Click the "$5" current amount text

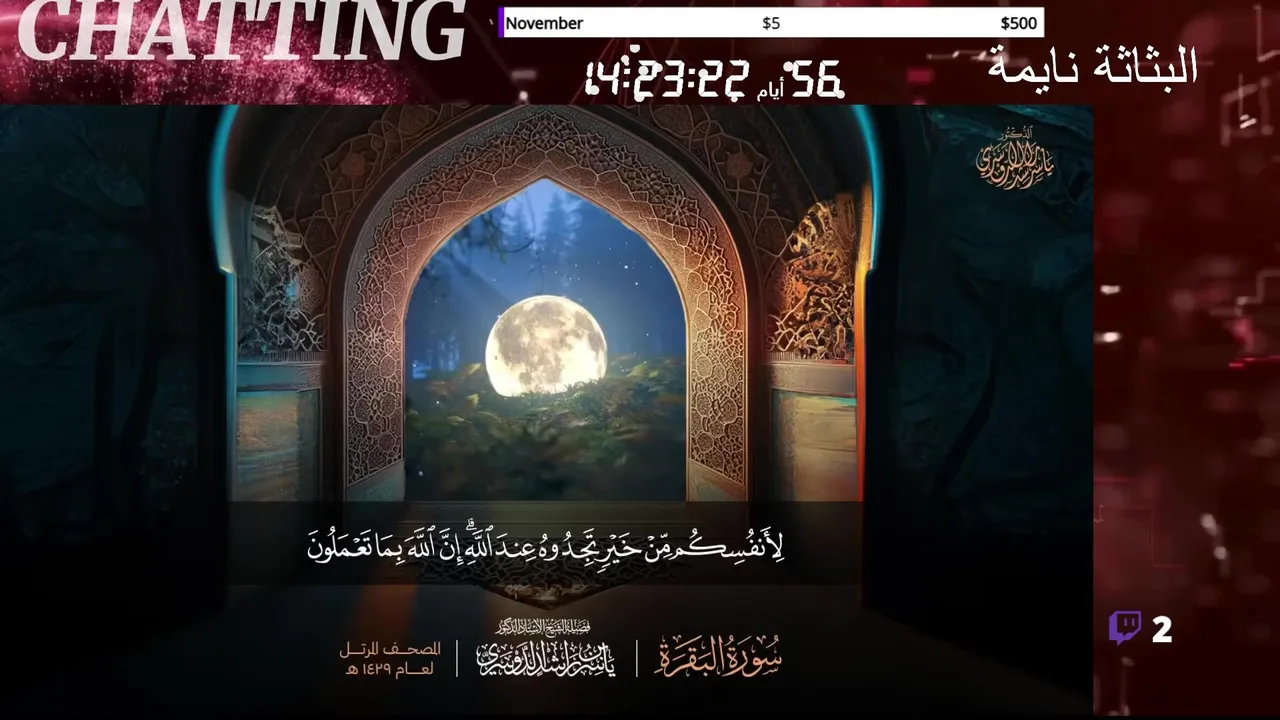[771, 23]
